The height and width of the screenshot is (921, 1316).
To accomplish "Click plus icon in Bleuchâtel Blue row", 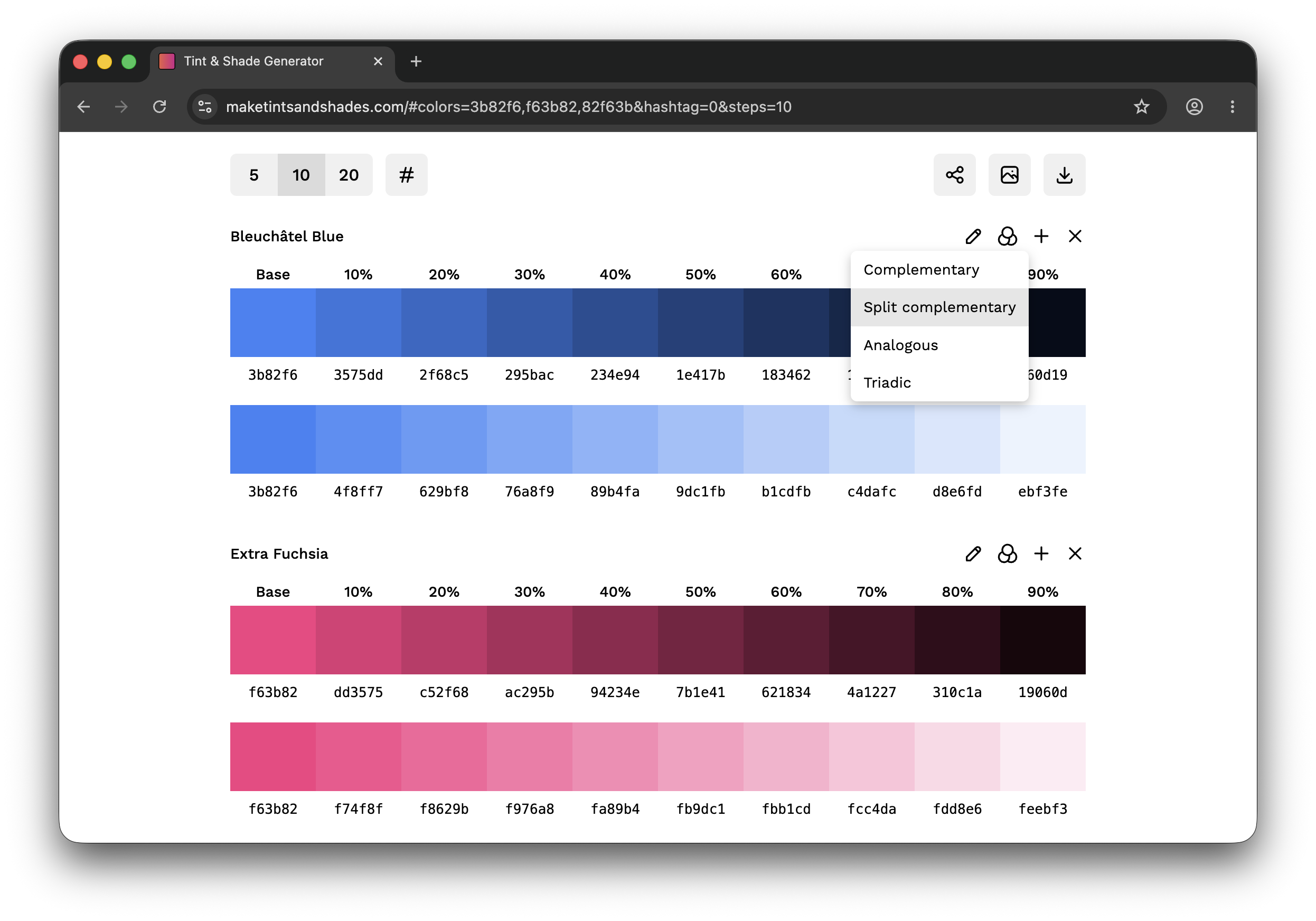I will (x=1041, y=236).
